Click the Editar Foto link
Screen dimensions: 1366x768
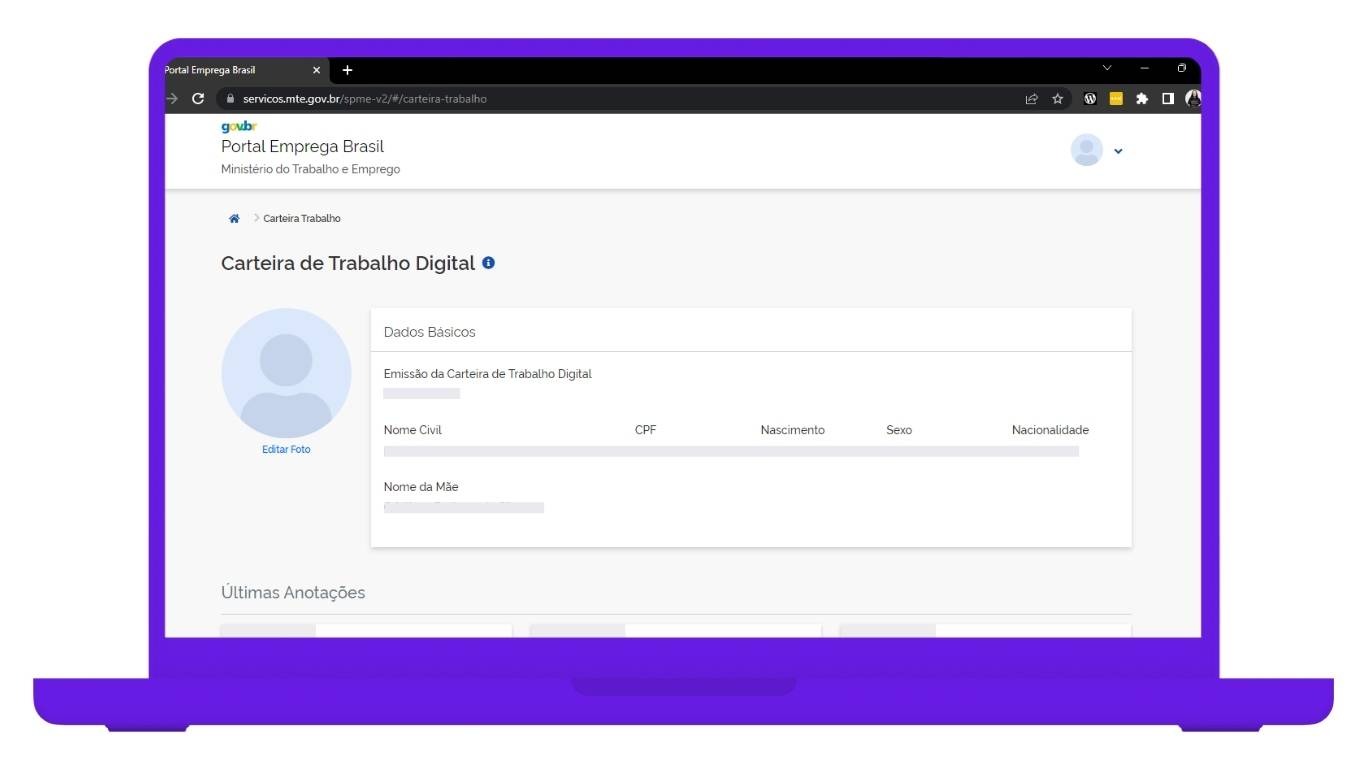click(x=286, y=450)
